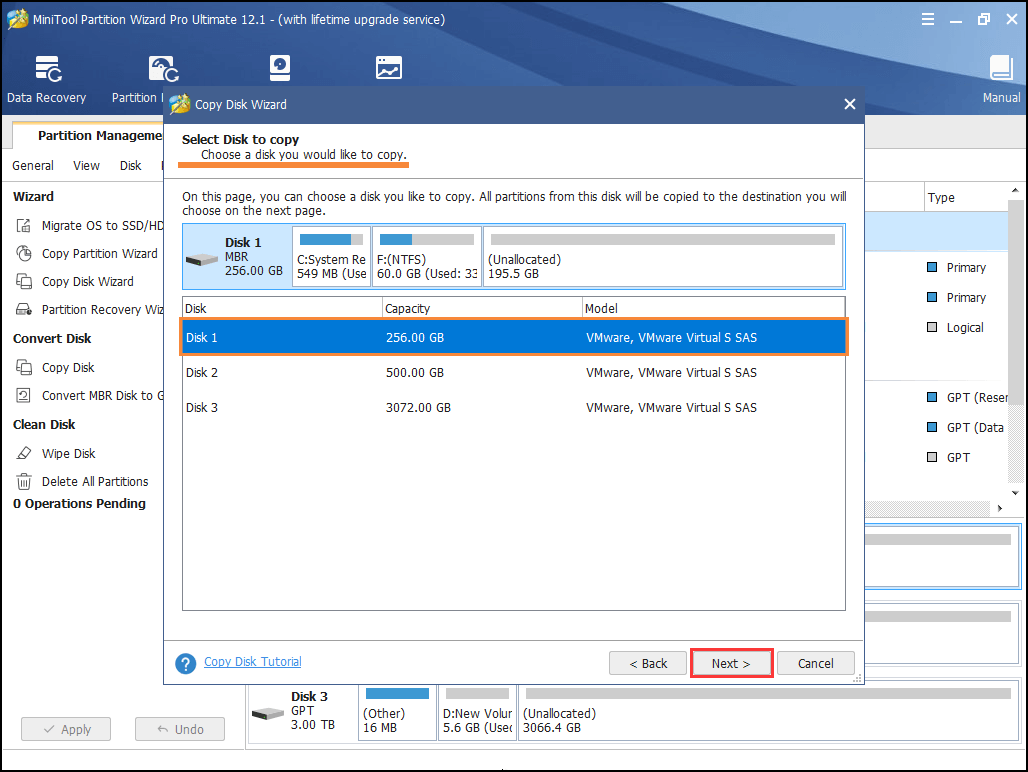The height and width of the screenshot is (772, 1028).
Task: Close the Copy Disk Wizard dialog
Action: 850,104
